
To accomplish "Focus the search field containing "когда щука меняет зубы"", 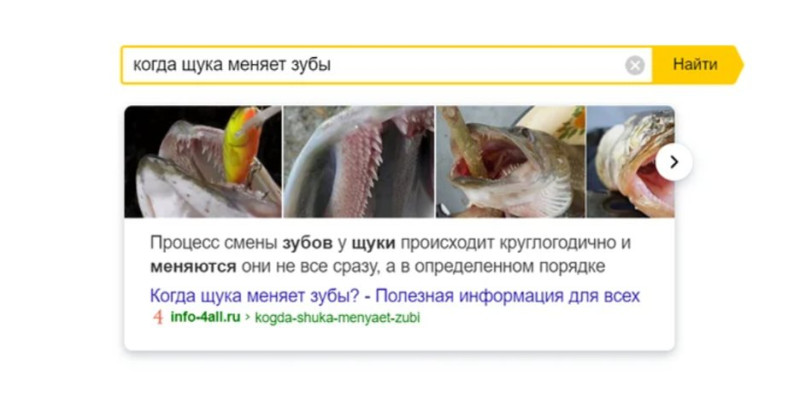I will [387, 65].
